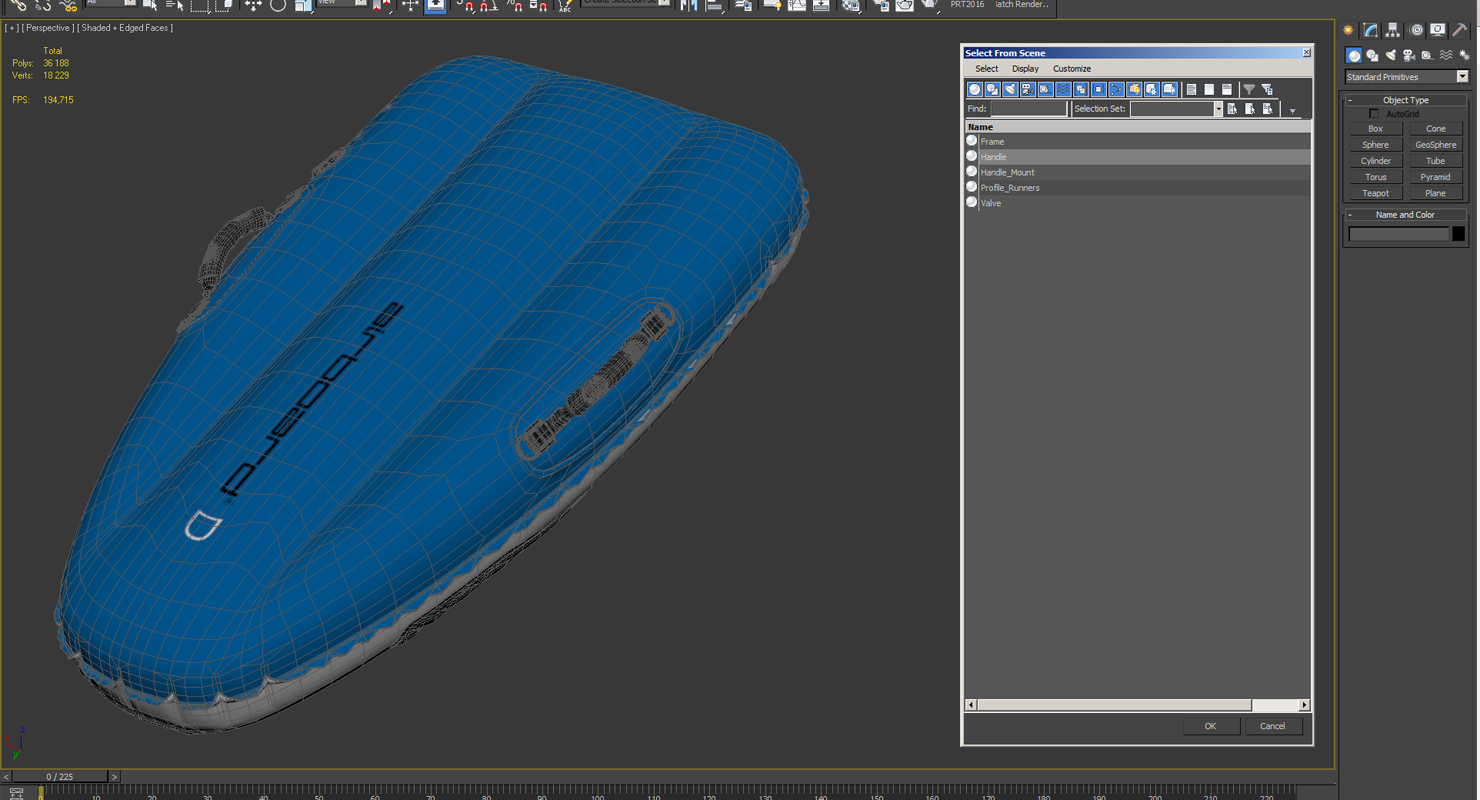The width and height of the screenshot is (1480, 800).
Task: Toggle Display Lights filter in Select From Scene
Action: [1010, 90]
